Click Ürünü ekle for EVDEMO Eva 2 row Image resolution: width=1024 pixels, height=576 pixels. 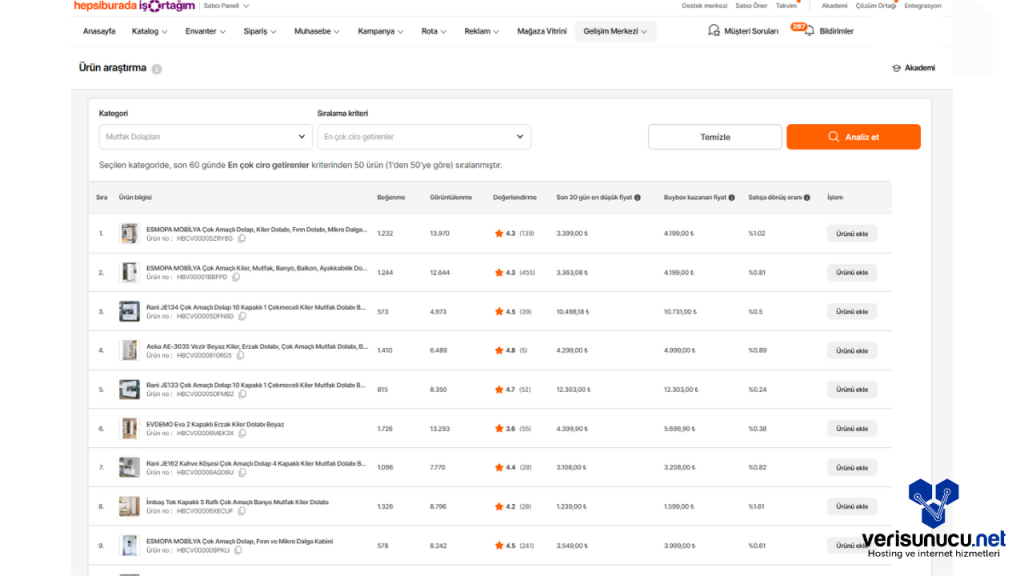[852, 428]
